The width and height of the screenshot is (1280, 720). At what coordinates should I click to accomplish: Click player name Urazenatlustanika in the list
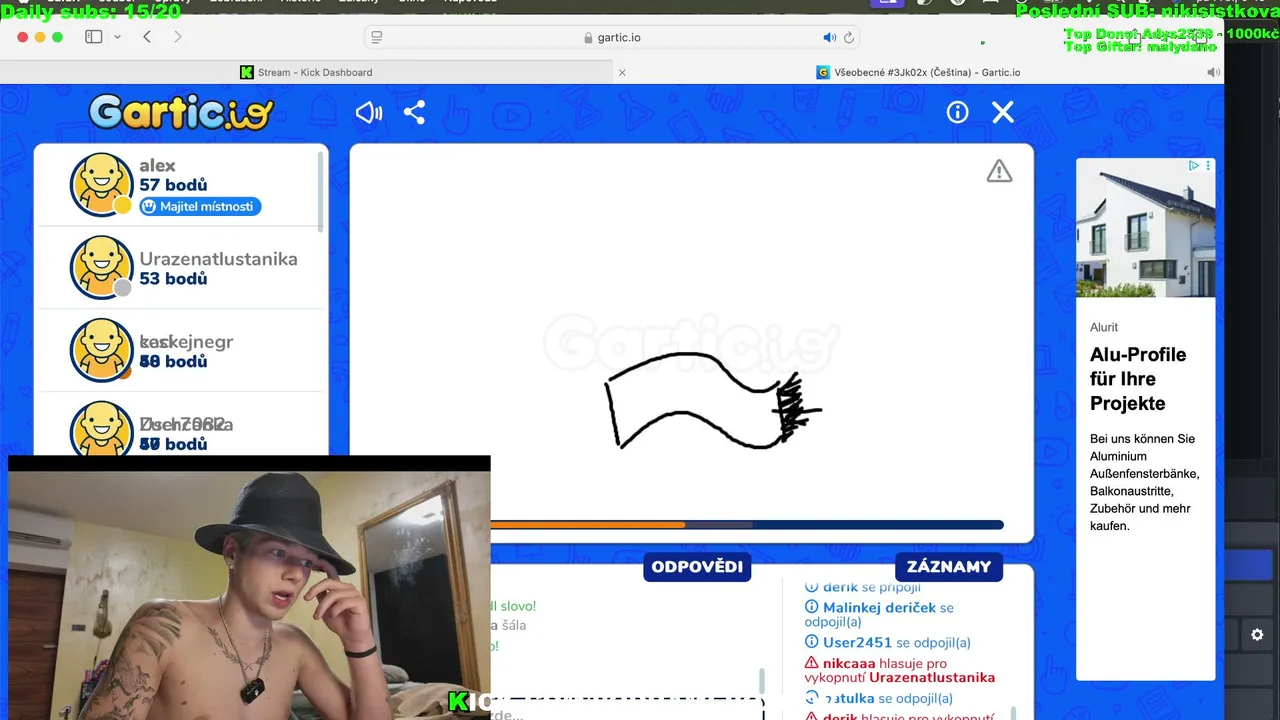click(218, 259)
